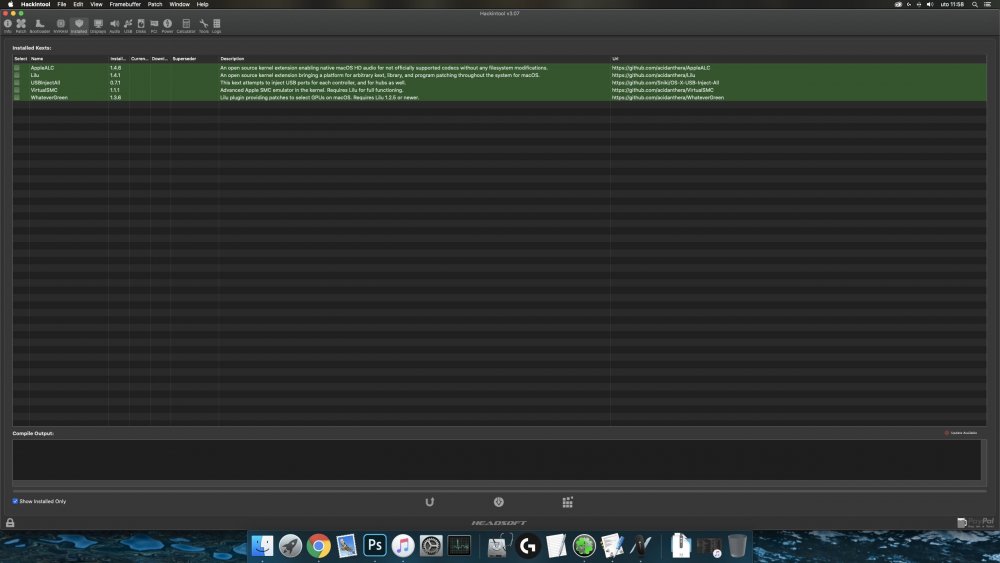Viewport: 1000px width, 563px height.
Task: Launch Photoshop from the dock
Action: click(x=374, y=546)
